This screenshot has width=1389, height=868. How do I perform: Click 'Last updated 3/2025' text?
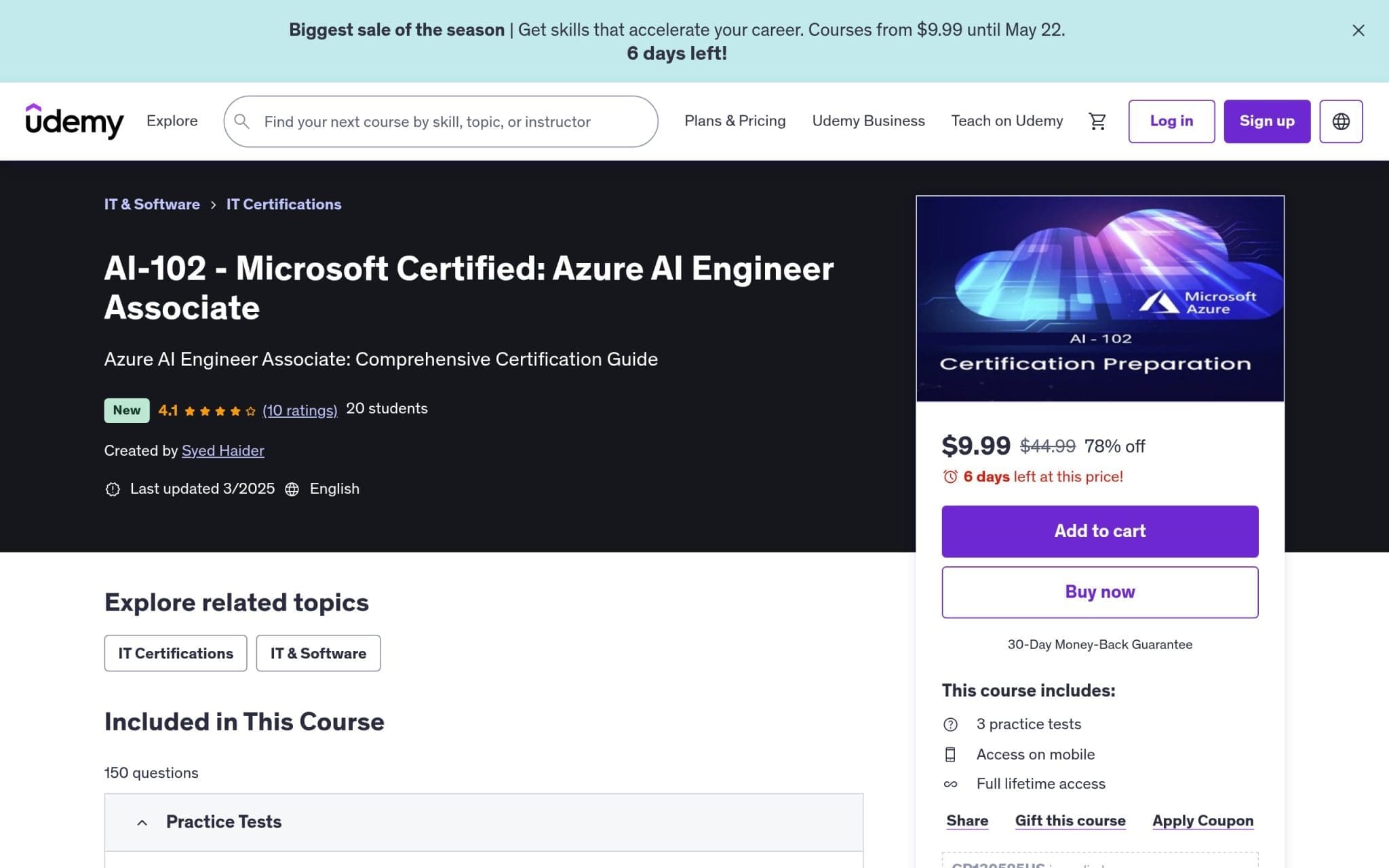202,488
